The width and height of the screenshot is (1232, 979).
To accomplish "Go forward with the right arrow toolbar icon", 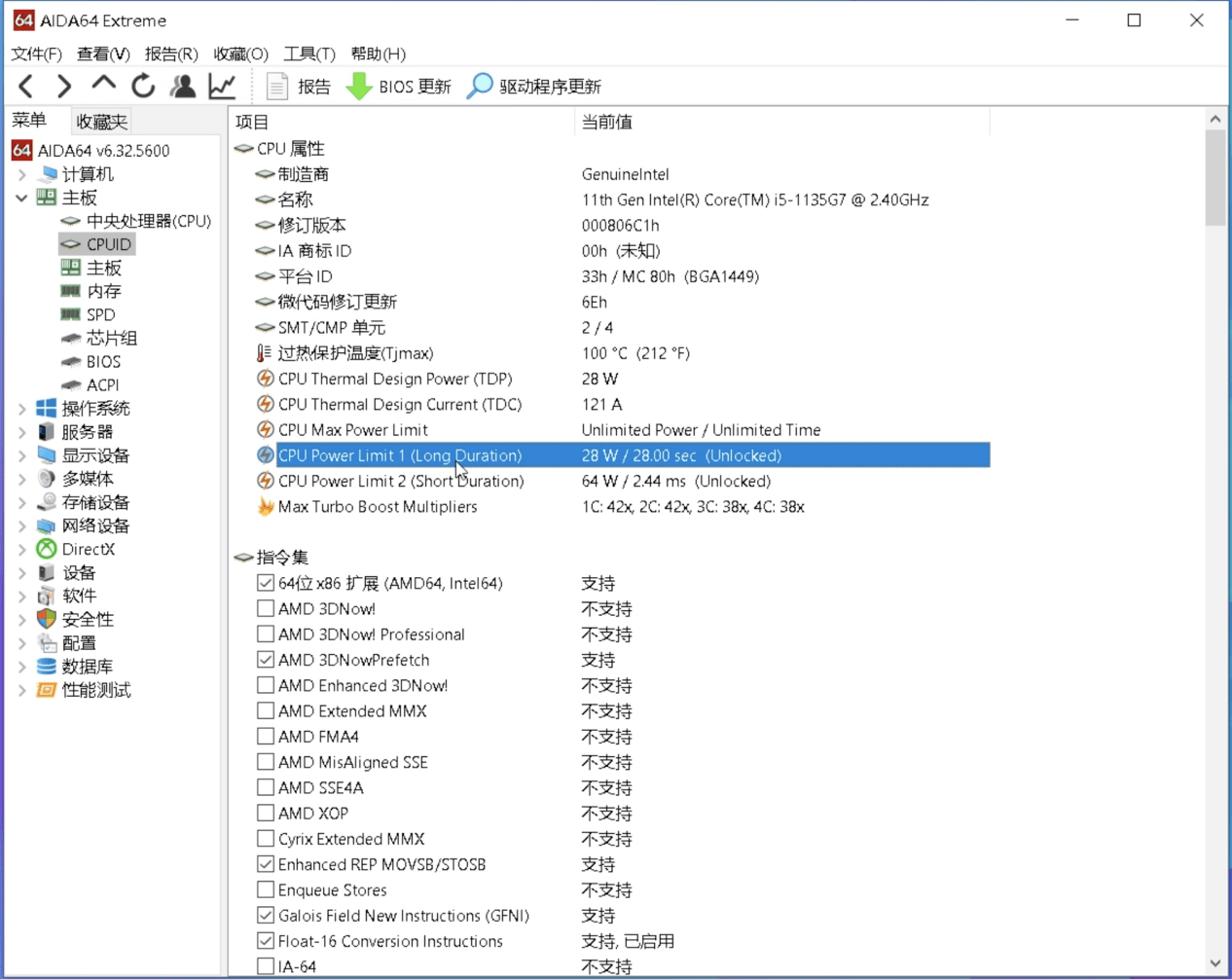I will [x=64, y=87].
